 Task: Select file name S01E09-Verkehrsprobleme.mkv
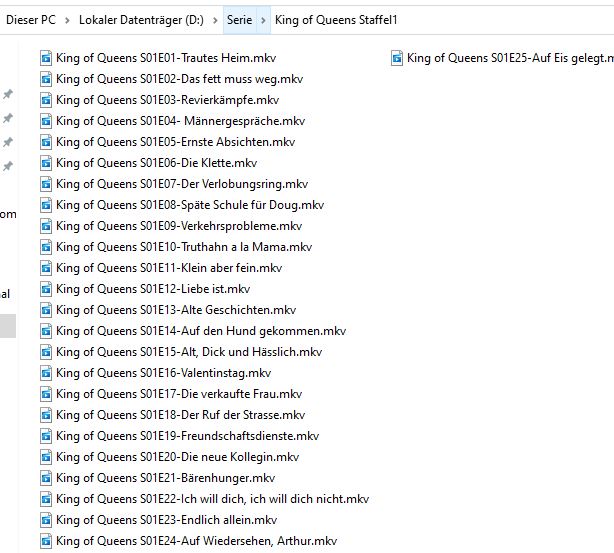pyautogui.click(x=179, y=226)
